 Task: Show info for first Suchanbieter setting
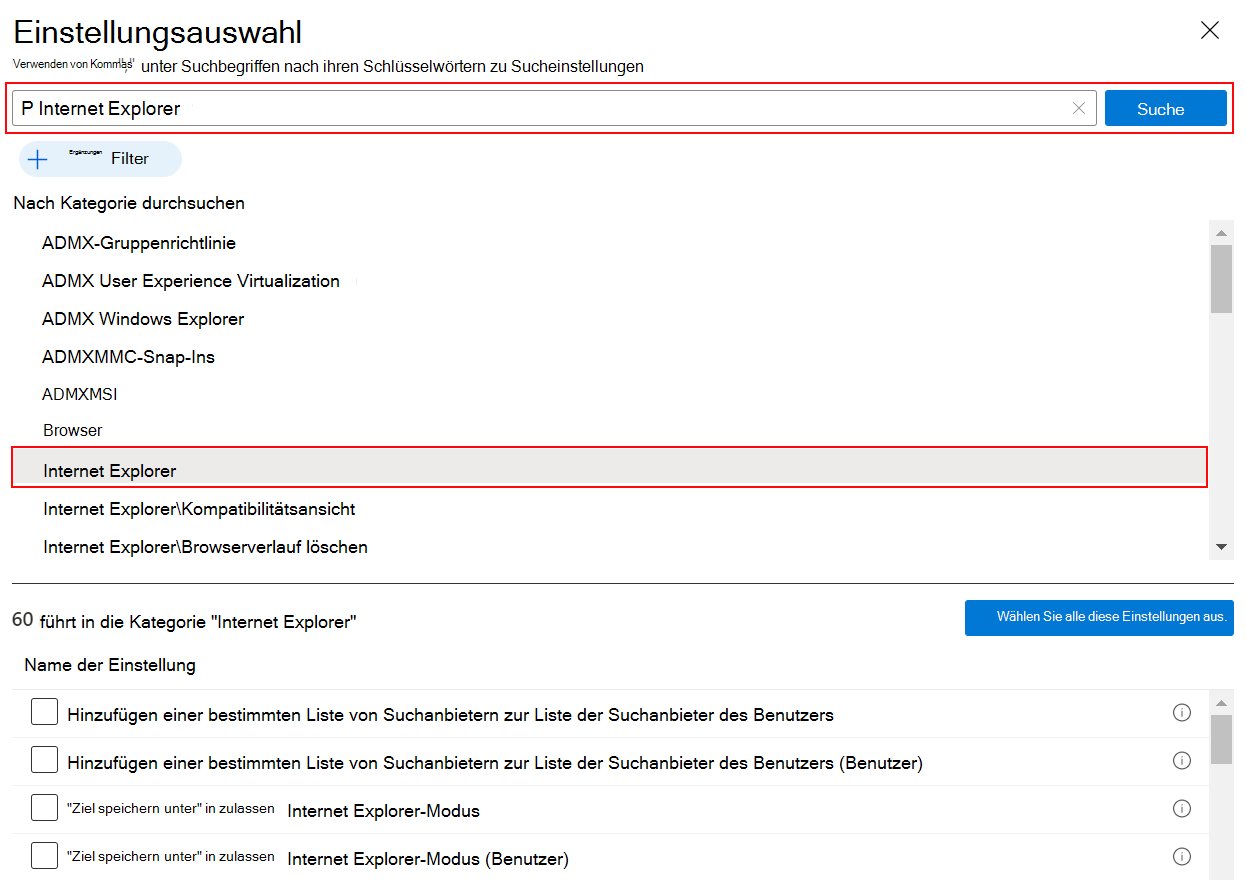pyautogui.click(x=1182, y=713)
